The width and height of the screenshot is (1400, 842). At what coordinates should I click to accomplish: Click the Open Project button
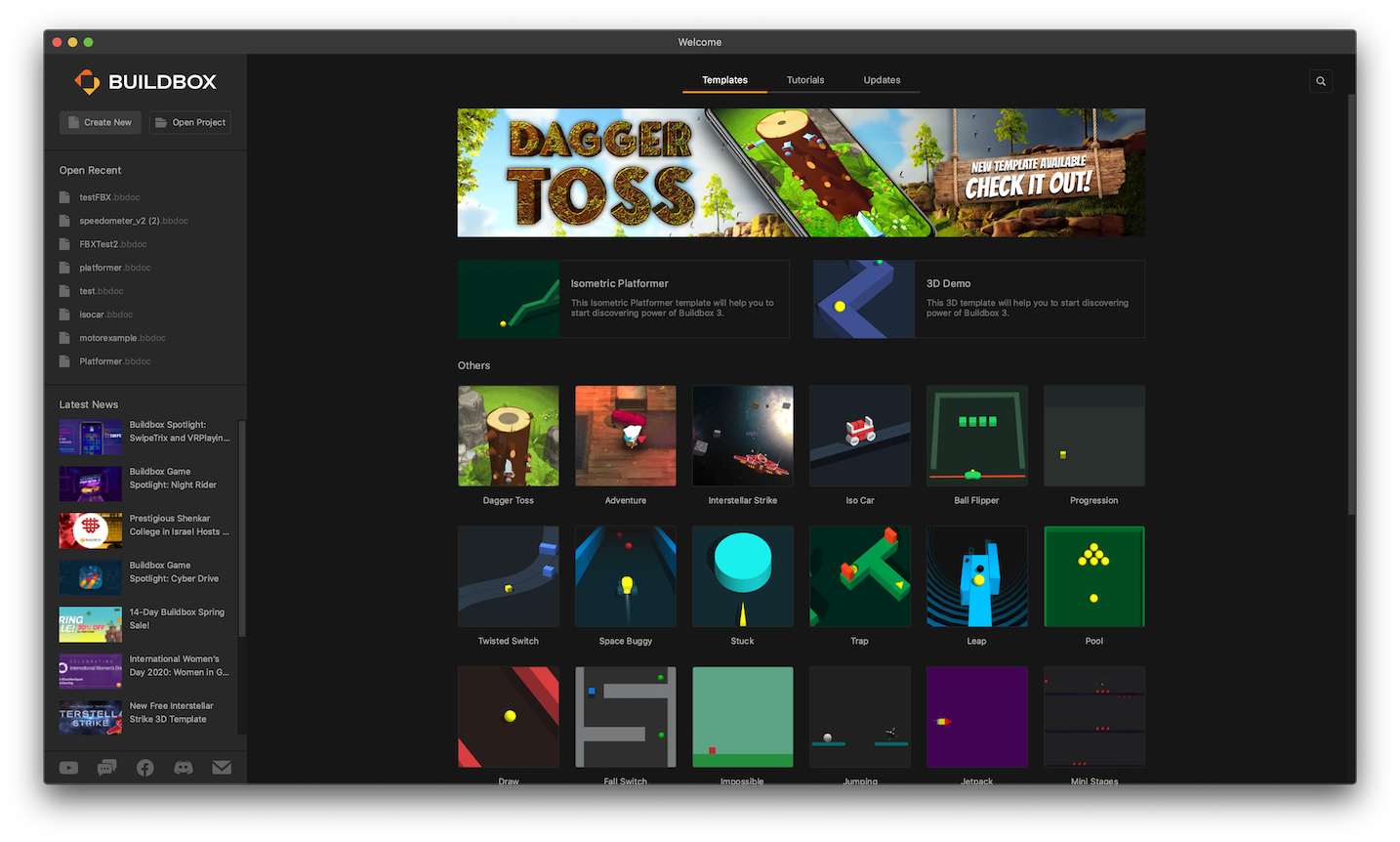pyautogui.click(x=190, y=122)
